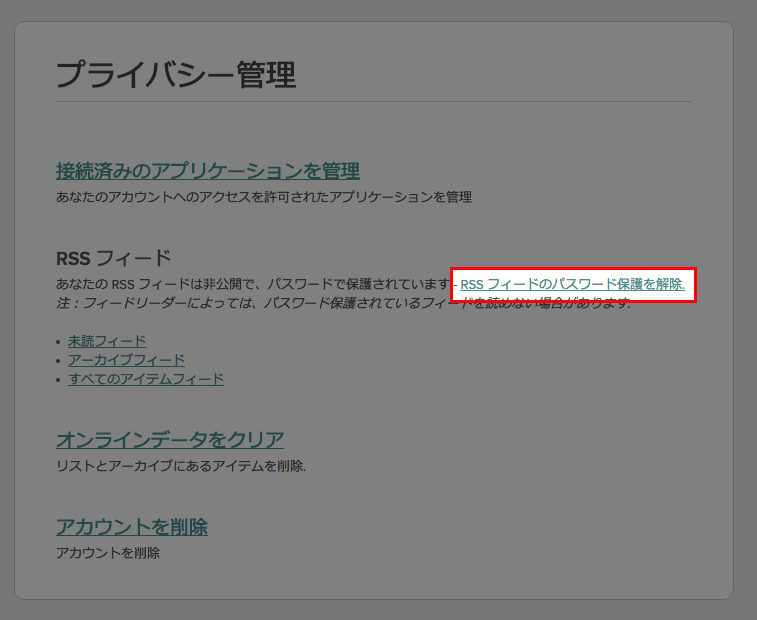Click the あなたの RSS フィードは非公開で sentence
This screenshot has width=757, height=620.
[x=250, y=285]
